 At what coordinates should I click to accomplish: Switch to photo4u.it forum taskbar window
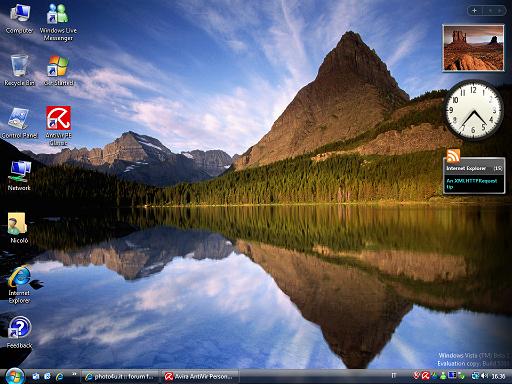[120, 376]
